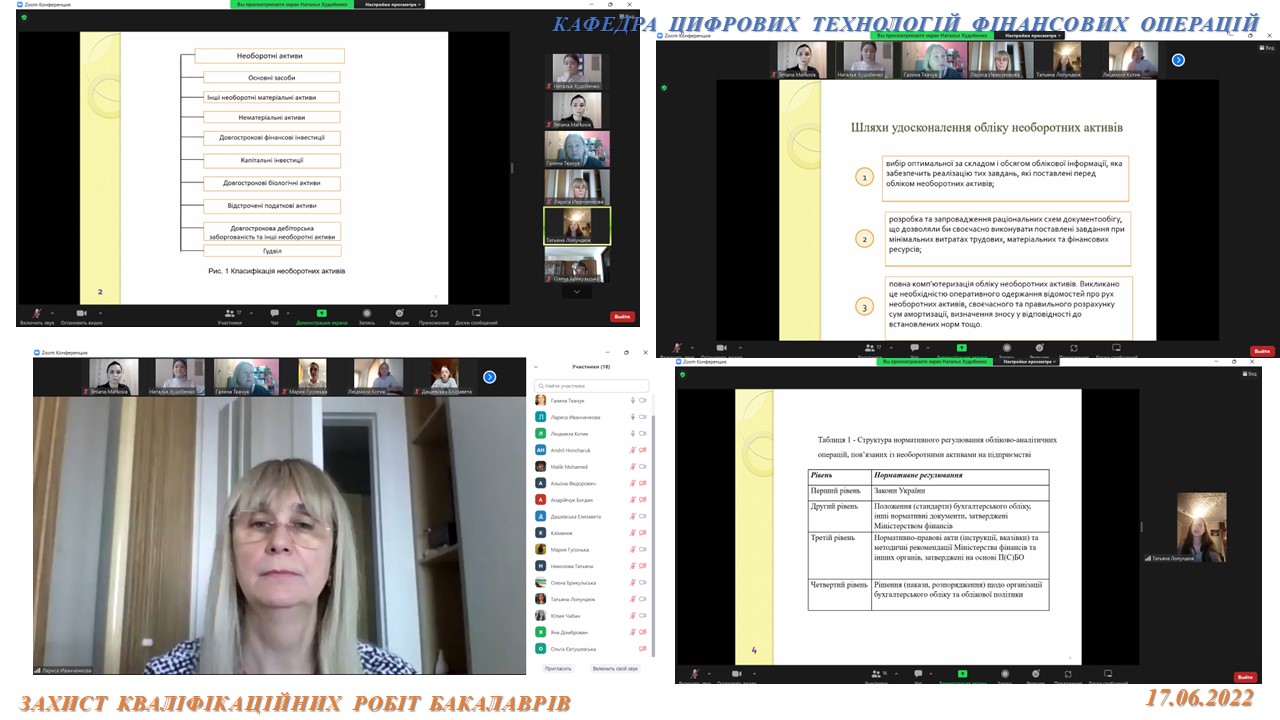Click participants list vertical scrollbar

click(x=654, y=500)
